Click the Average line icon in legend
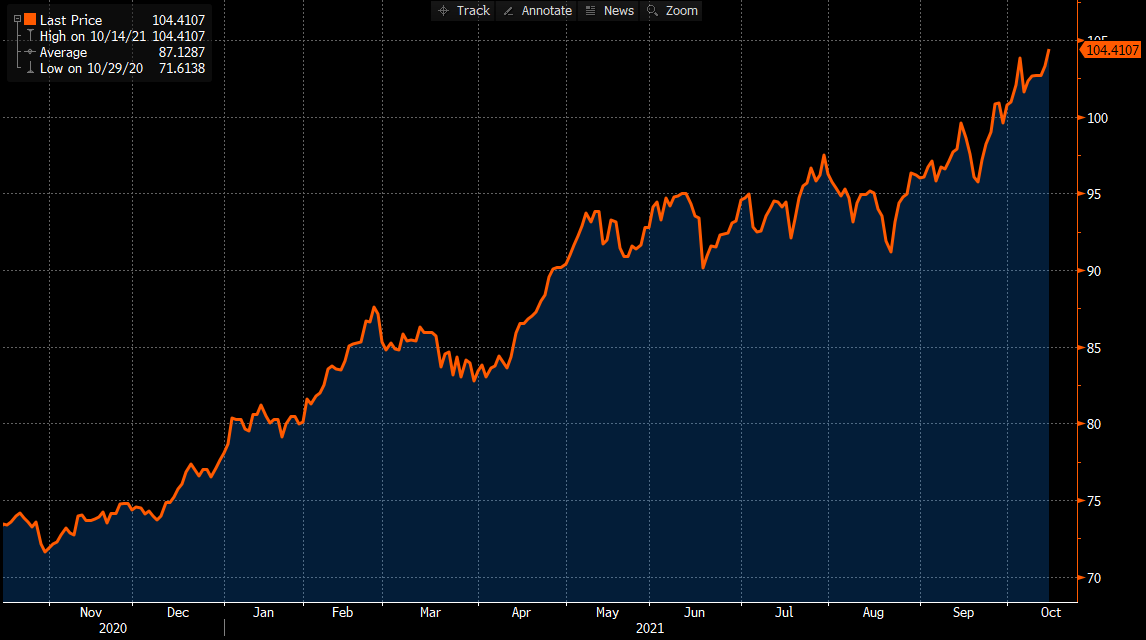 point(29,52)
